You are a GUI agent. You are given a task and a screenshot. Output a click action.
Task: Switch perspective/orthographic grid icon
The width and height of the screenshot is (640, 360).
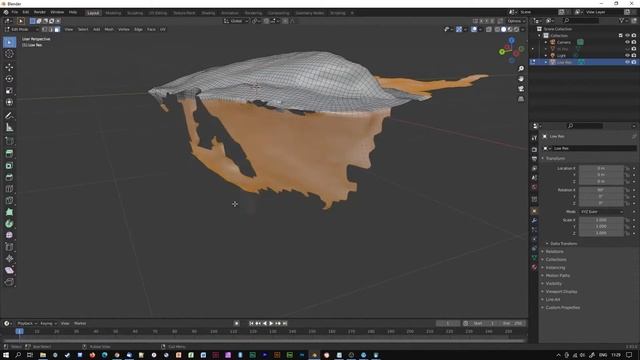click(521, 99)
